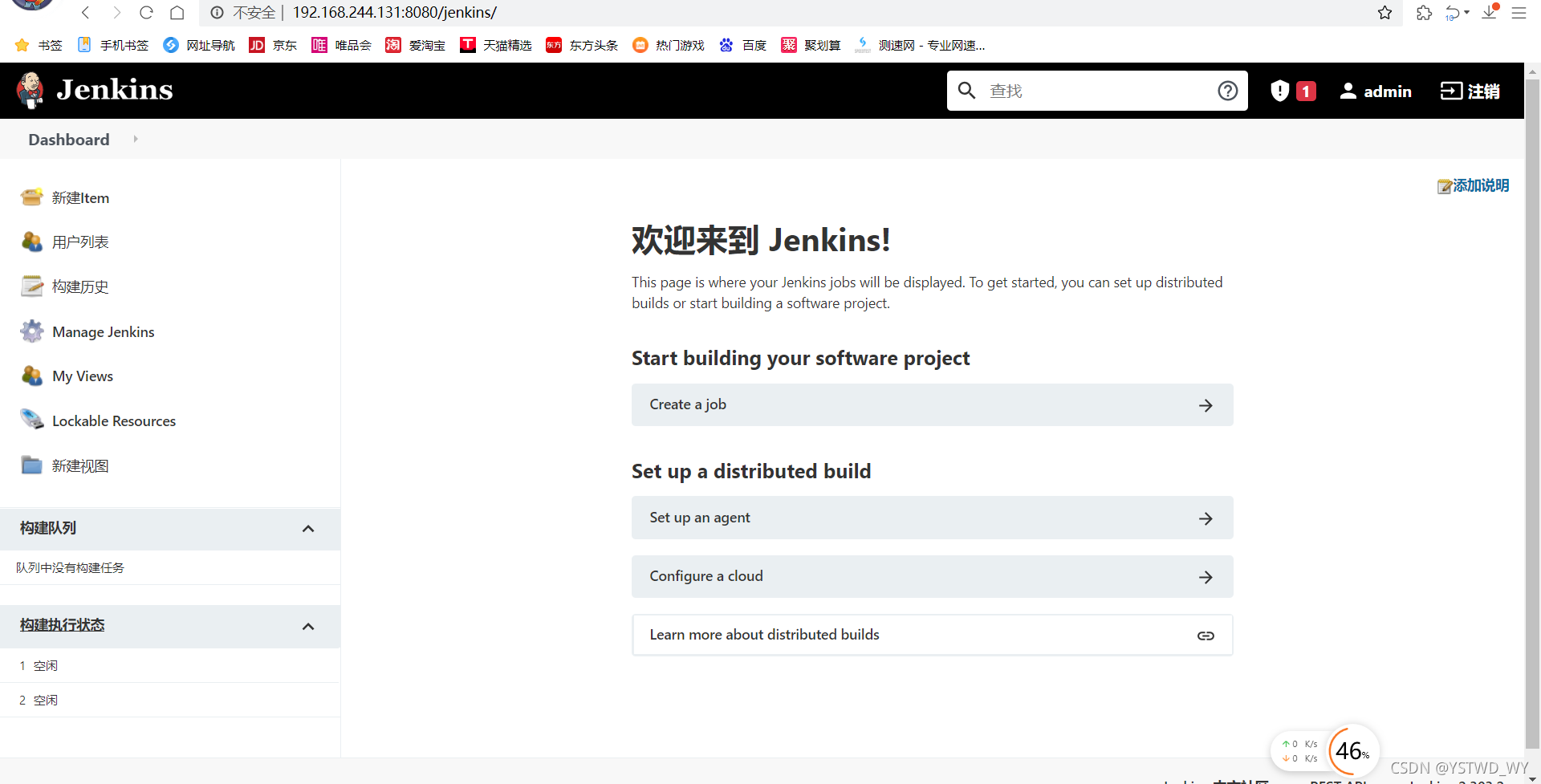This screenshot has width=1541, height=784.
Task: Open the 百度 bookmark
Action: [742, 45]
